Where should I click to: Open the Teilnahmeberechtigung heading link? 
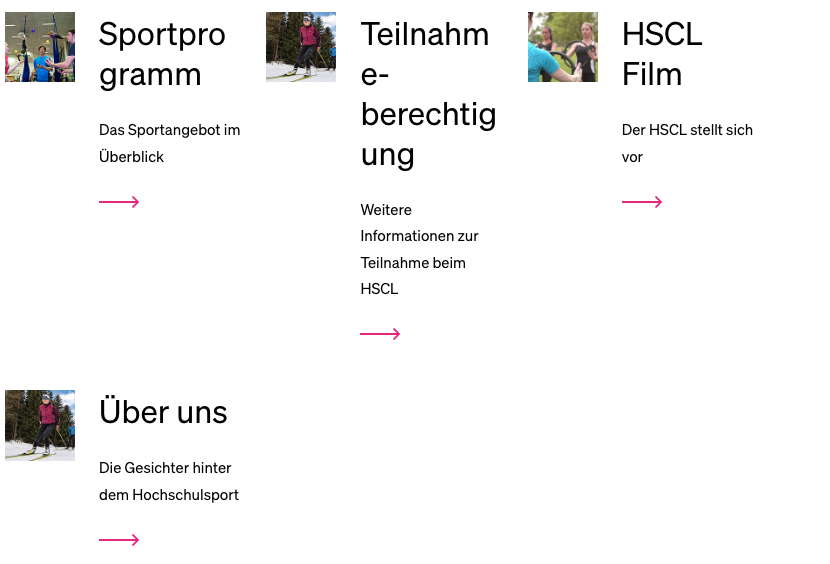point(428,94)
